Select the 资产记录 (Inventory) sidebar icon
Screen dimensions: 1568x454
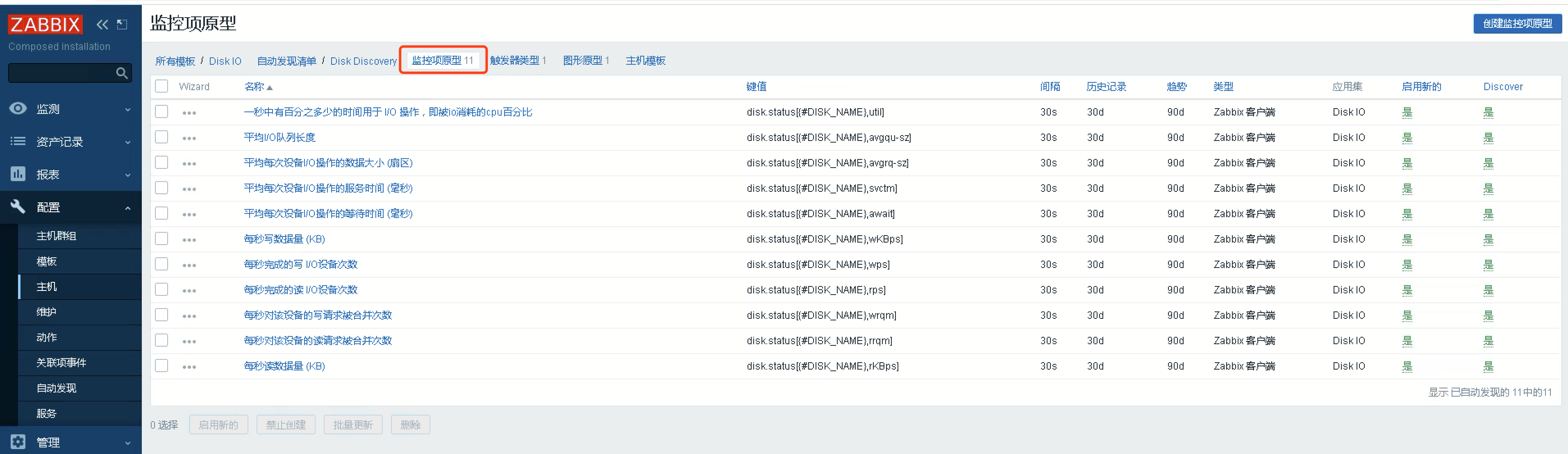(x=18, y=141)
